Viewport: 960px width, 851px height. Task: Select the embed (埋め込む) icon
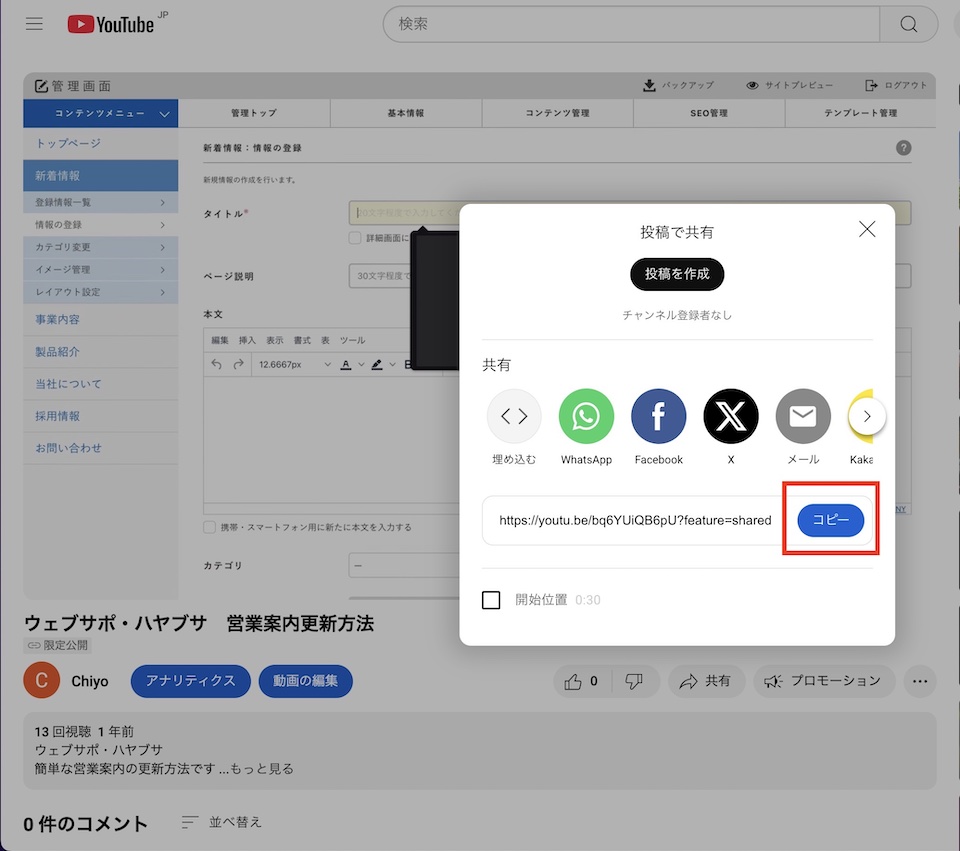point(514,416)
